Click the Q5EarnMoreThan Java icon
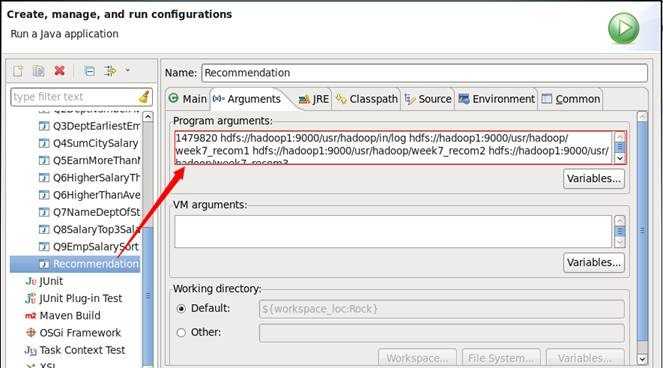The width and height of the screenshot is (663, 368). point(44,161)
